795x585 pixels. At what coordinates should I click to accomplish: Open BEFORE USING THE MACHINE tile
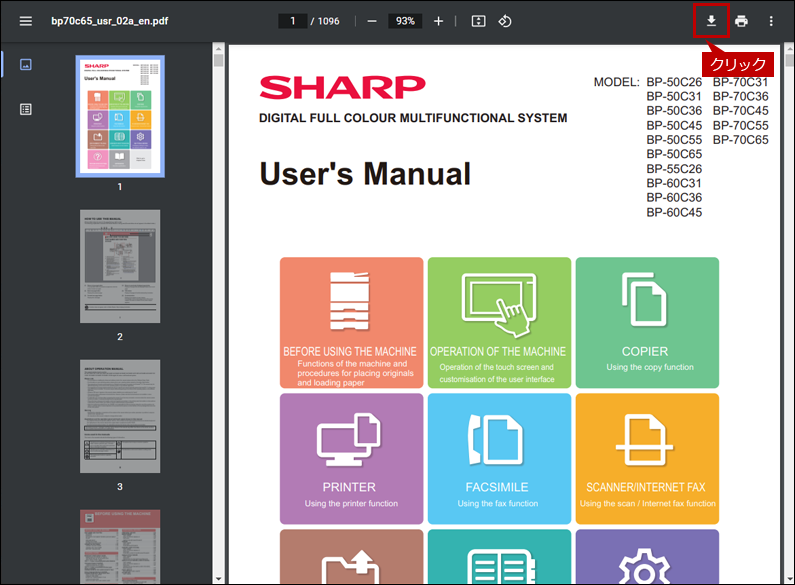click(x=351, y=322)
